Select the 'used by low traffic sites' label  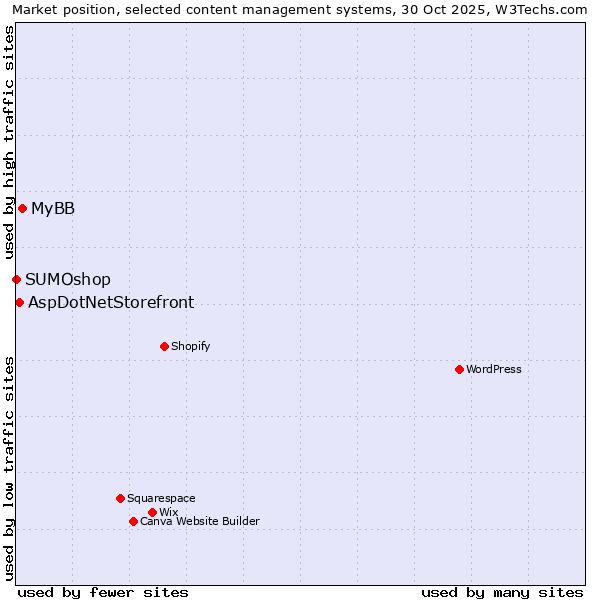[9, 467]
